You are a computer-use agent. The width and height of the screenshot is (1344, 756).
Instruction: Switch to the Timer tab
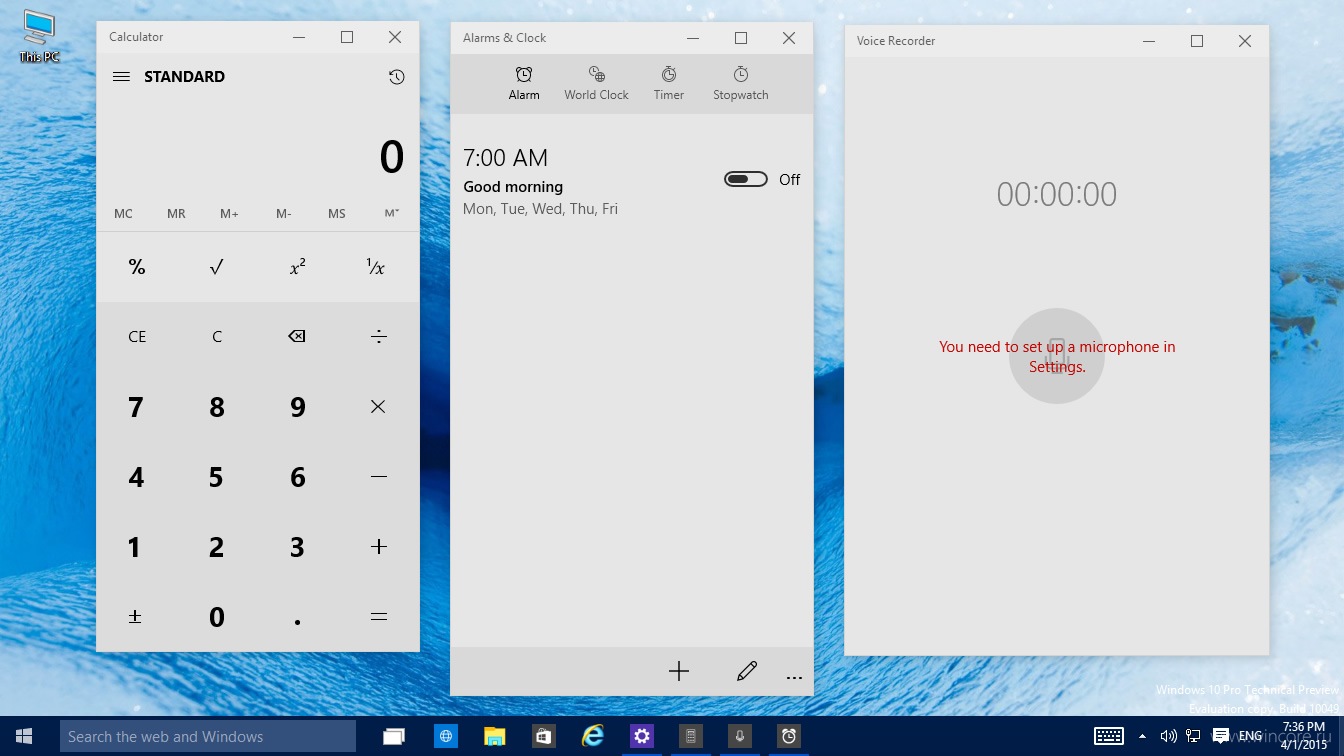pos(669,83)
